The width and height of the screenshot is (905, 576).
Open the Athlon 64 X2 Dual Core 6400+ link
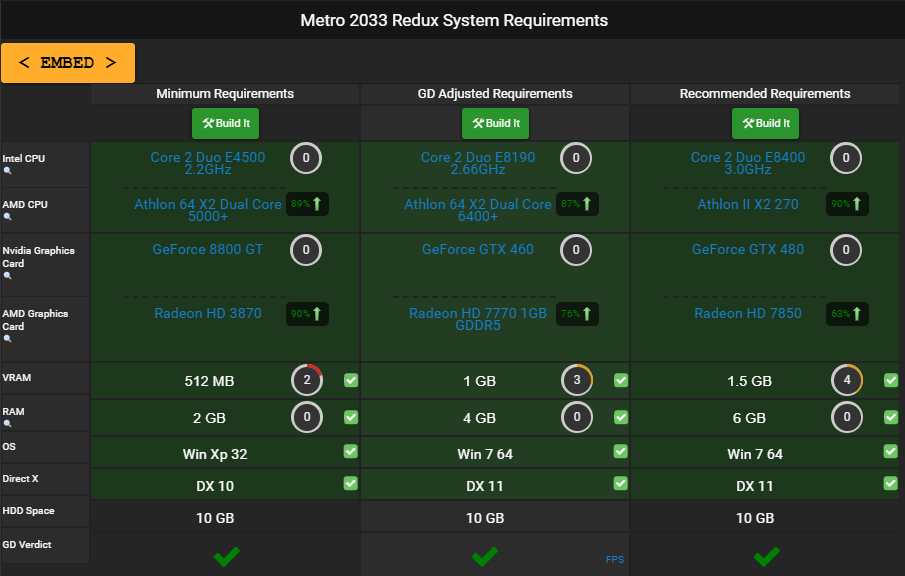click(x=478, y=210)
